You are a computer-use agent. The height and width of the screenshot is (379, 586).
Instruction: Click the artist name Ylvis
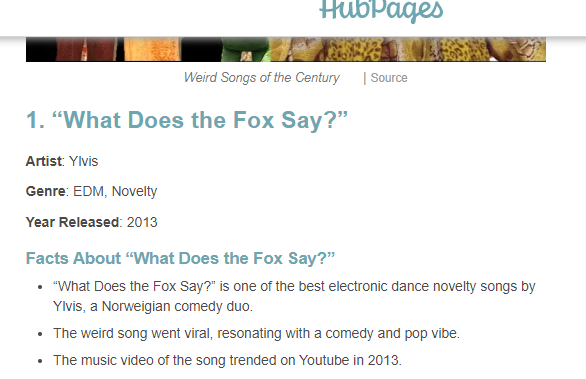[83, 161]
